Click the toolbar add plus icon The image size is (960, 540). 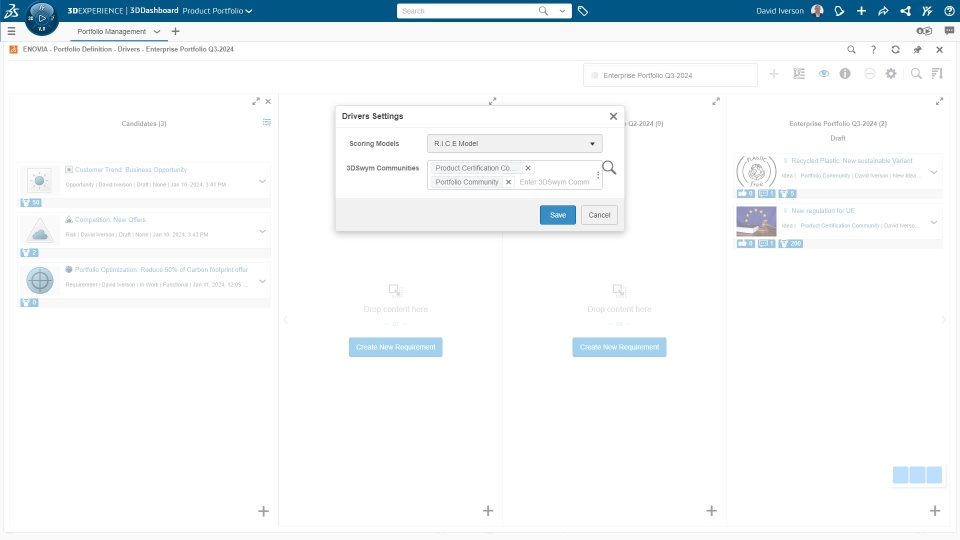point(774,74)
